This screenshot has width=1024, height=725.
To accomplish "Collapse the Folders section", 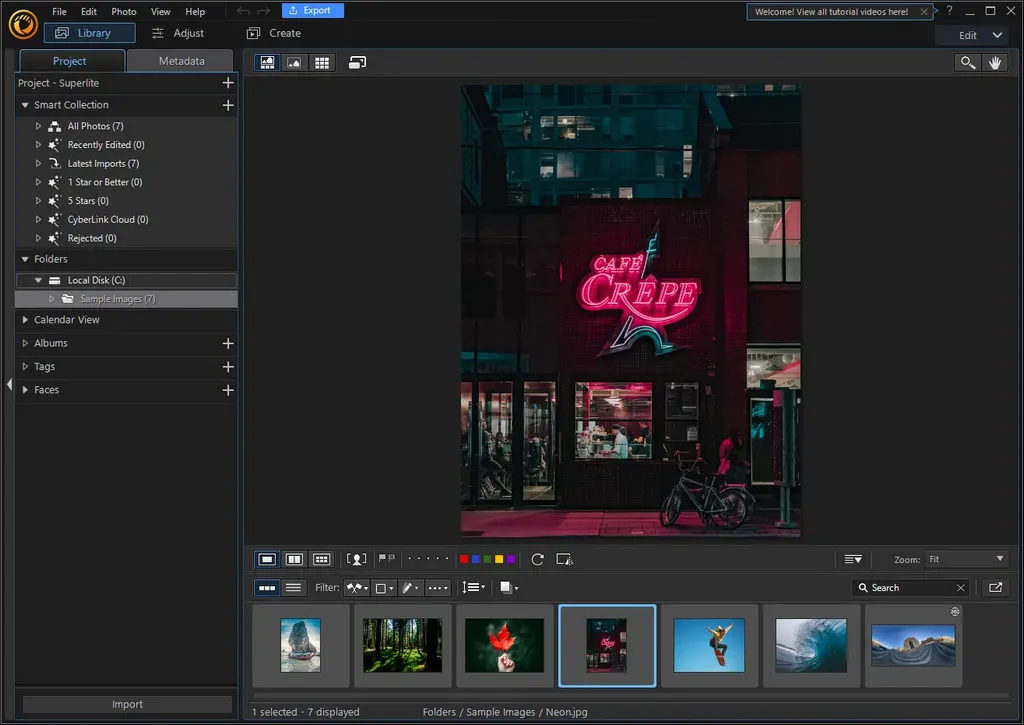I will [x=25, y=259].
